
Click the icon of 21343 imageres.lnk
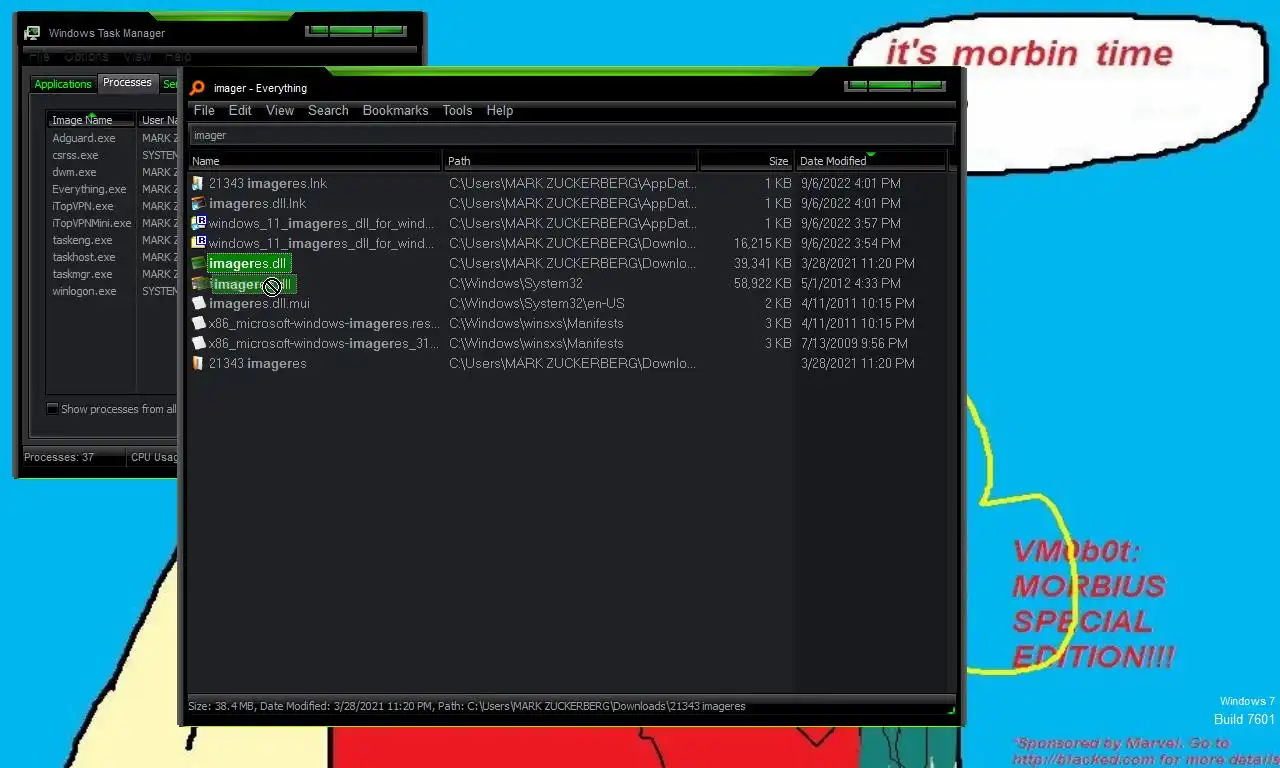click(199, 184)
